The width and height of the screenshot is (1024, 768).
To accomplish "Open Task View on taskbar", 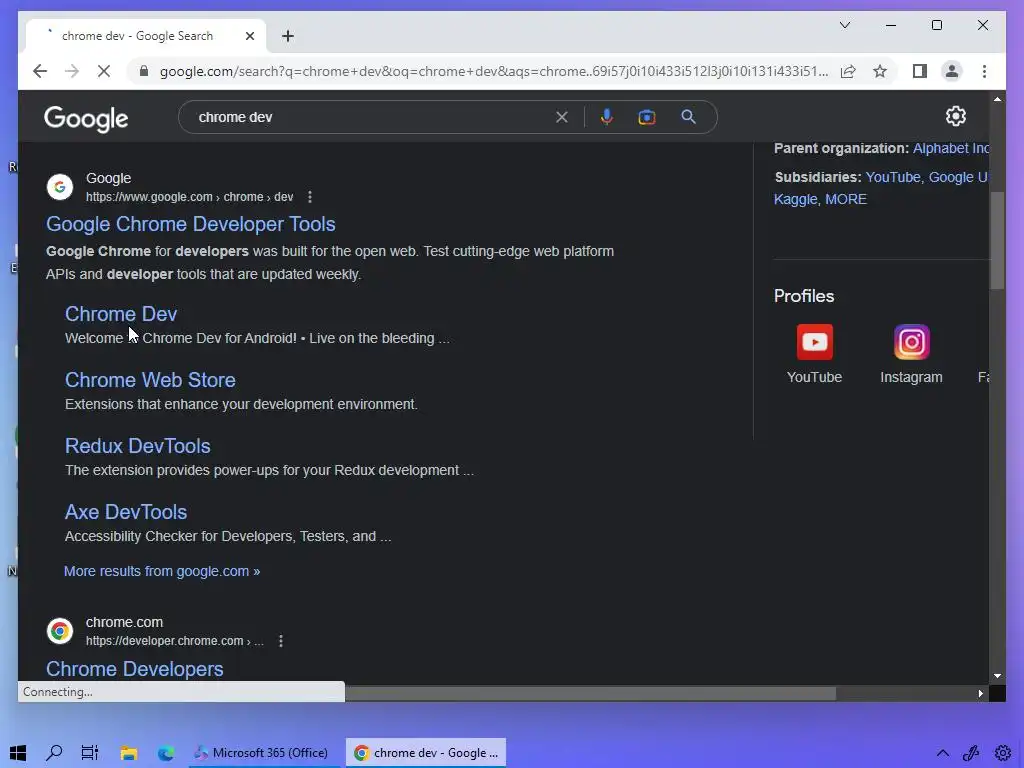I will tap(89, 753).
